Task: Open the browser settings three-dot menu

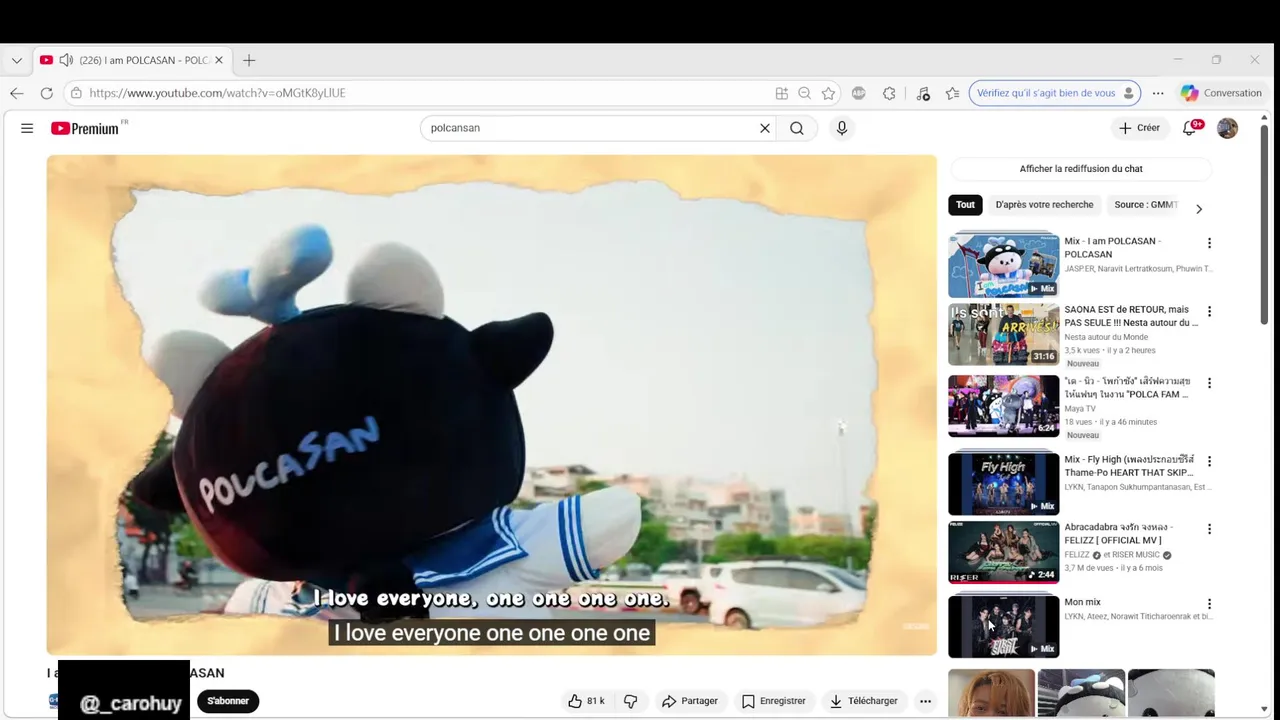Action: coord(1158,93)
